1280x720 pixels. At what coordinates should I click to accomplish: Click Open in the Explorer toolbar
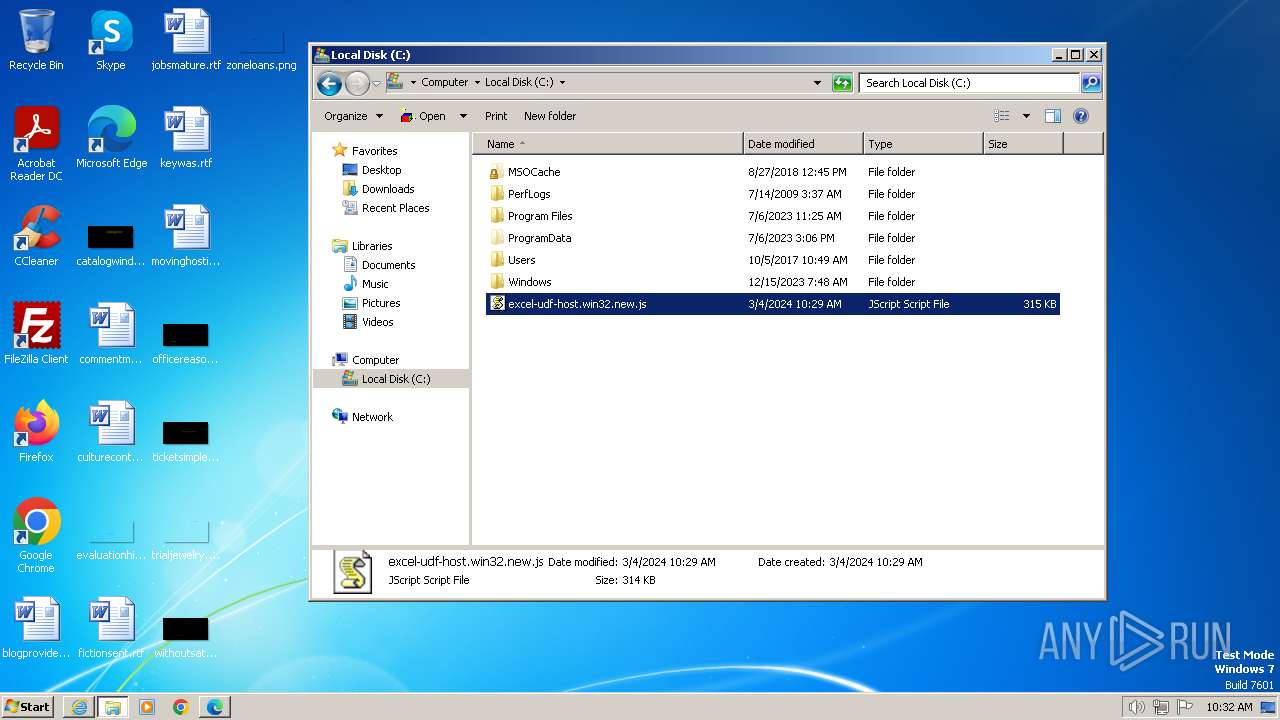pos(424,116)
